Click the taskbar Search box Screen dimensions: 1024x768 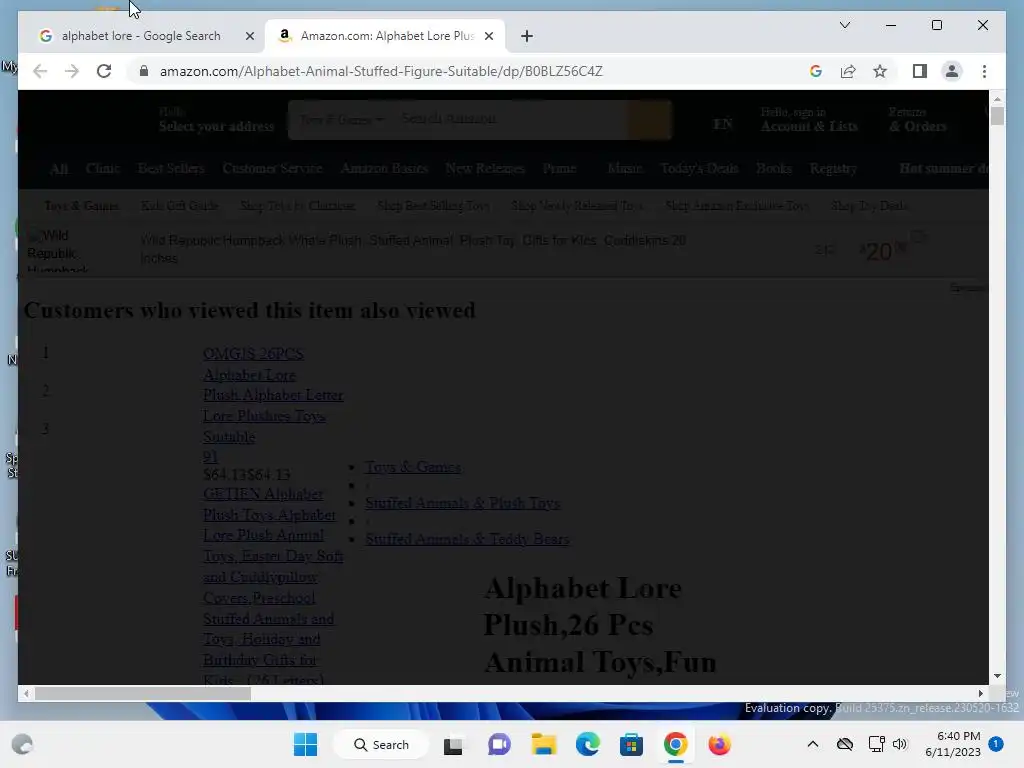381,744
